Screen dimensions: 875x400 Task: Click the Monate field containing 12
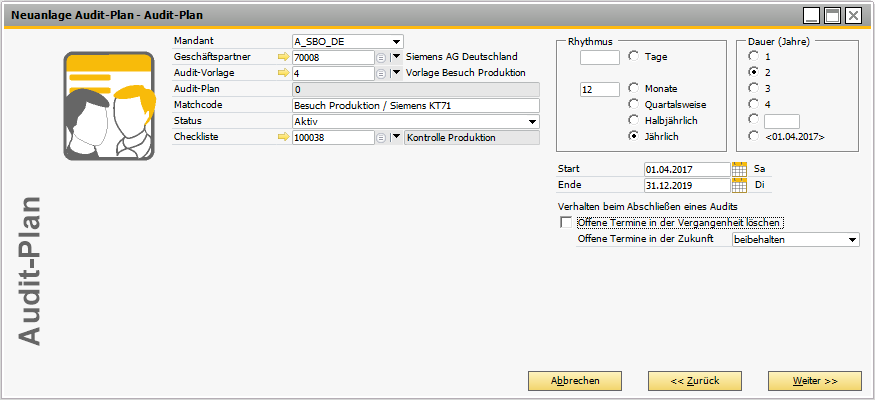coord(600,89)
